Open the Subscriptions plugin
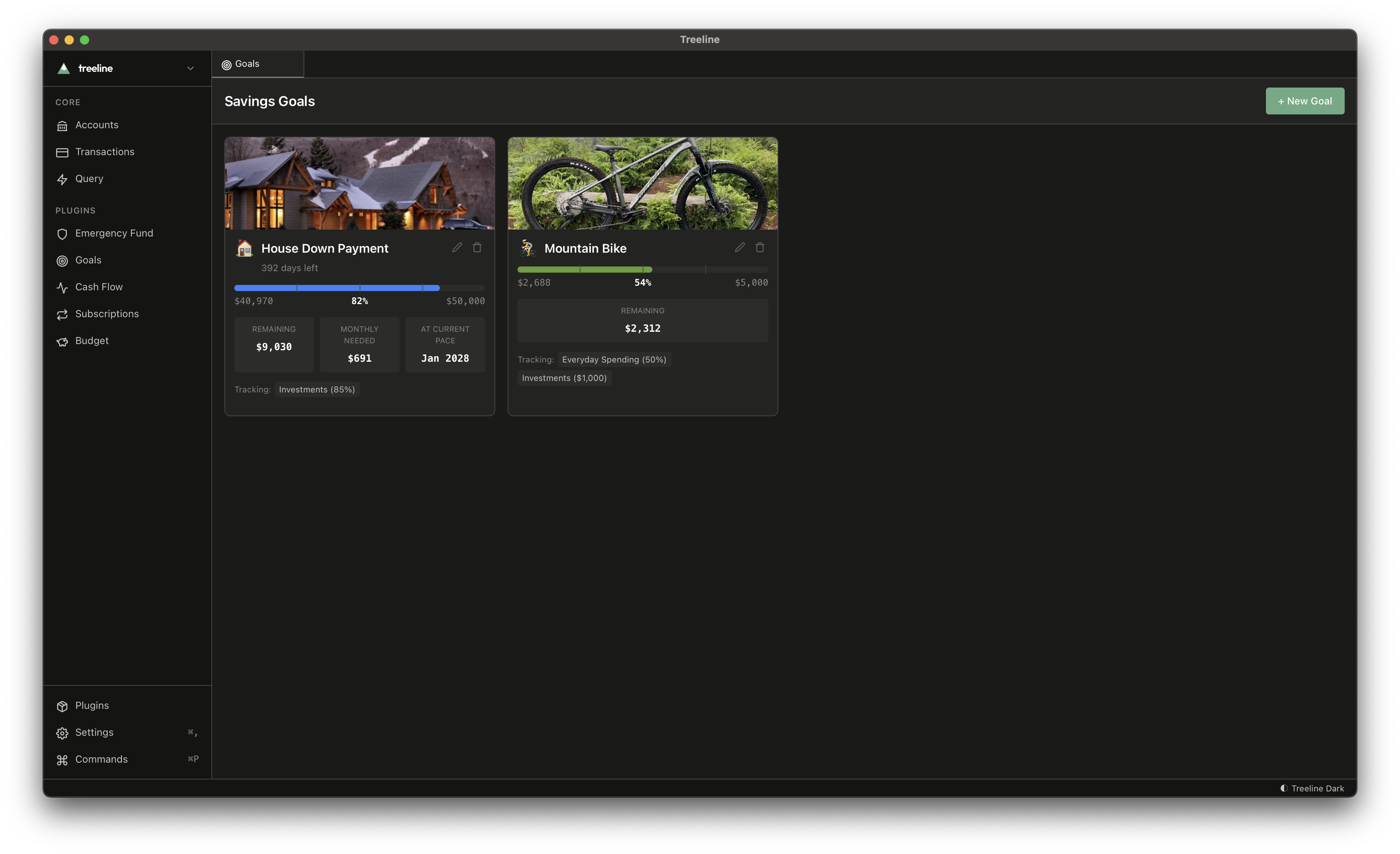 pyautogui.click(x=107, y=314)
